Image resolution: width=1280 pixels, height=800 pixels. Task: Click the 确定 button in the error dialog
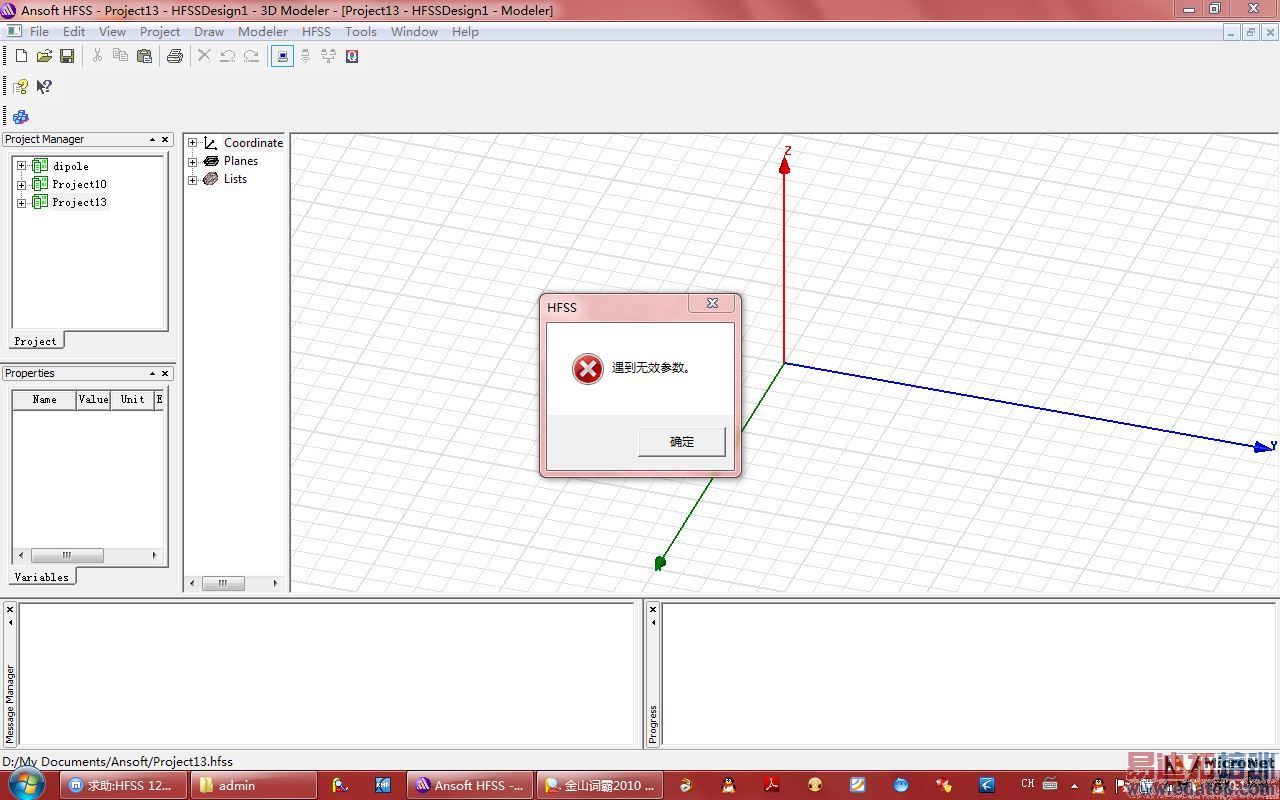click(681, 442)
